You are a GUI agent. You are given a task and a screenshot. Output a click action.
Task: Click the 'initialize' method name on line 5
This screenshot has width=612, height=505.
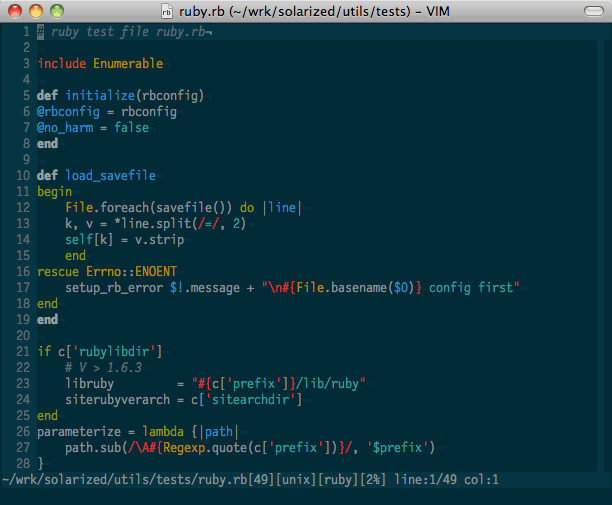pos(100,96)
